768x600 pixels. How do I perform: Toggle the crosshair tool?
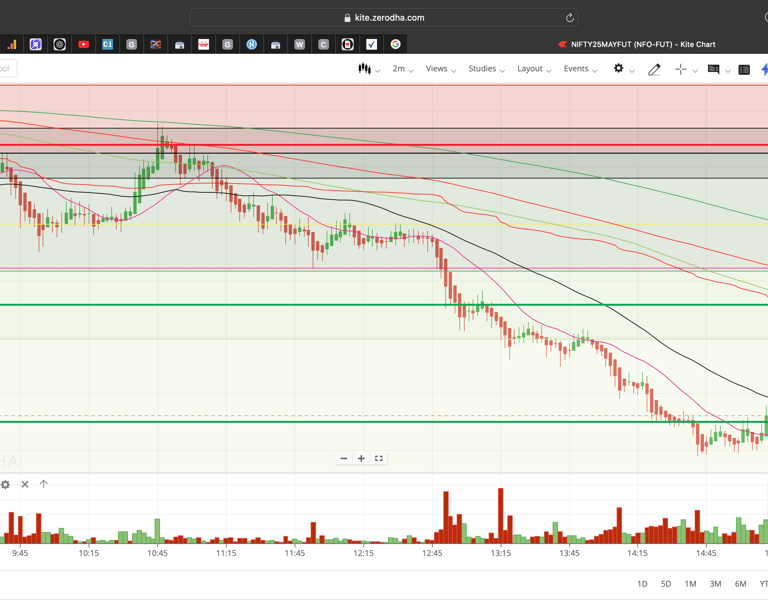pos(680,70)
